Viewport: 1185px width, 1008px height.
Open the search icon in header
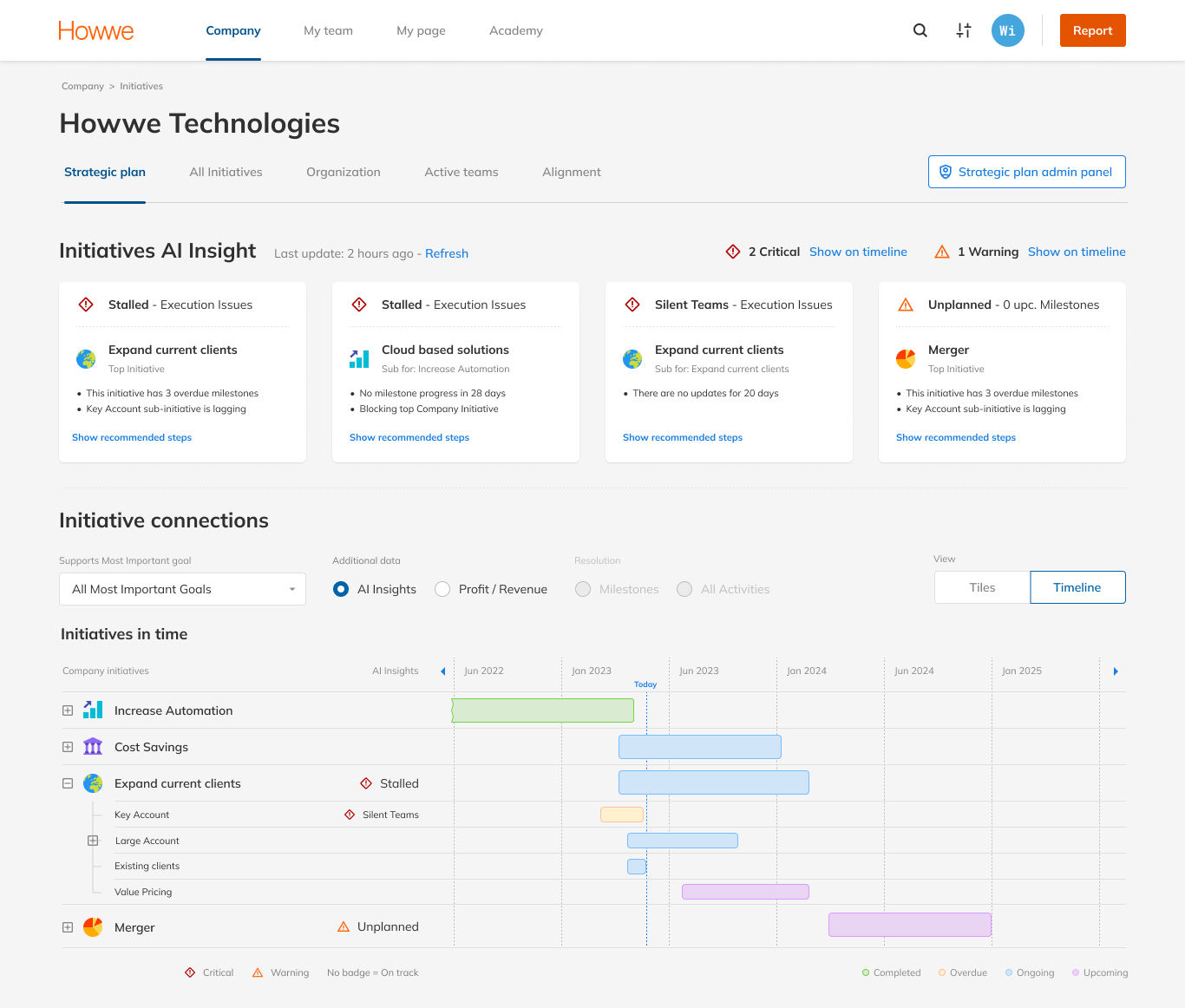(920, 30)
